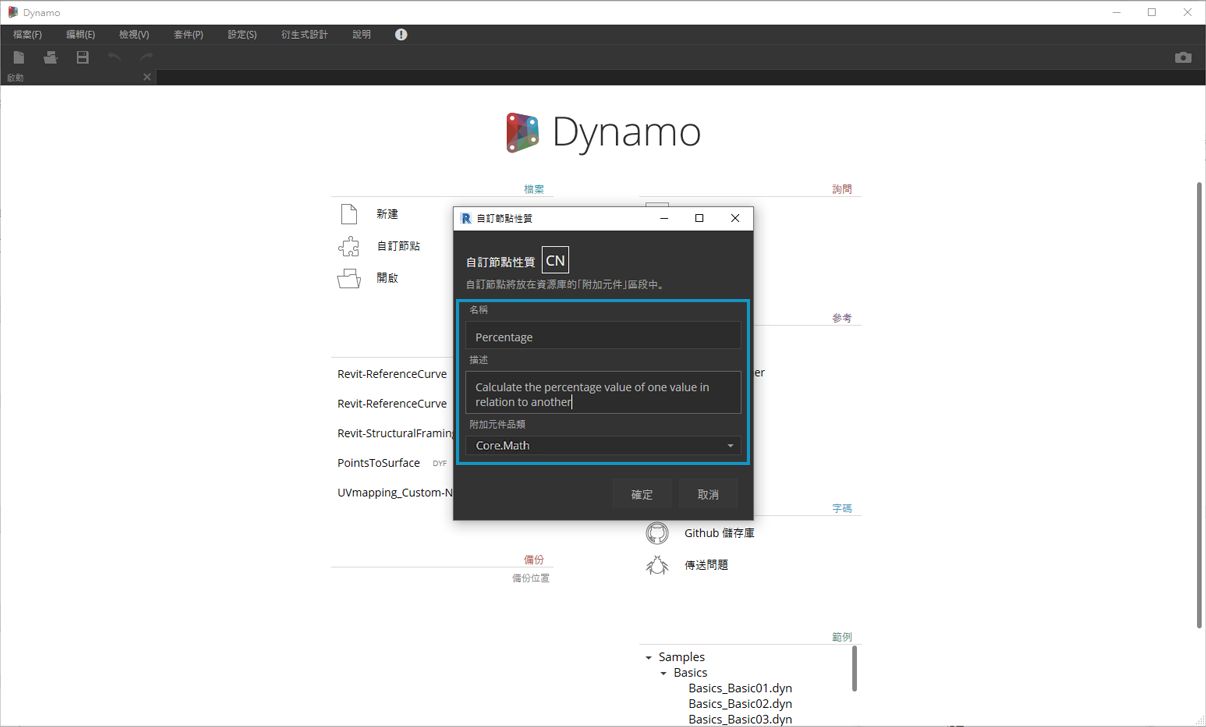Screen dimensions: 1206x727
Task: Click the Samples list scrollbar
Action: 855,668
